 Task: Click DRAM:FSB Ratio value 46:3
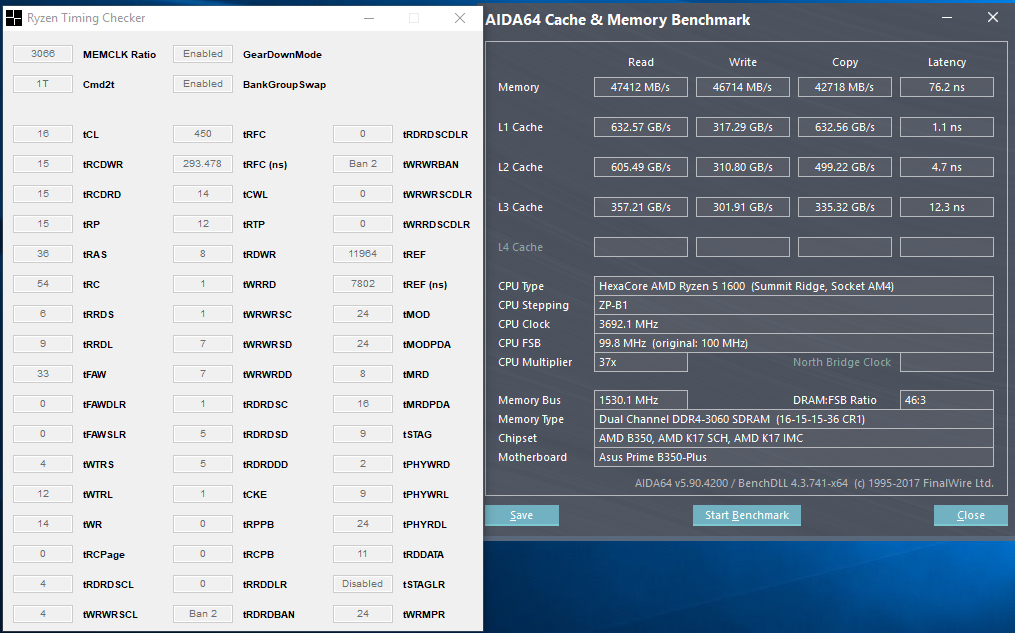tap(947, 400)
